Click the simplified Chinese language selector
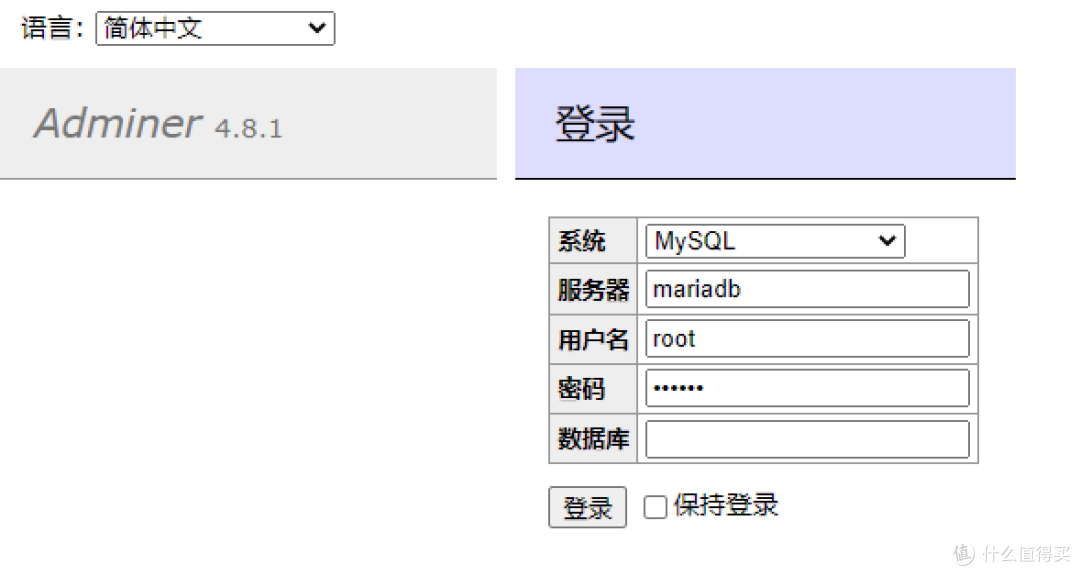The image size is (1080, 576). [x=214, y=28]
